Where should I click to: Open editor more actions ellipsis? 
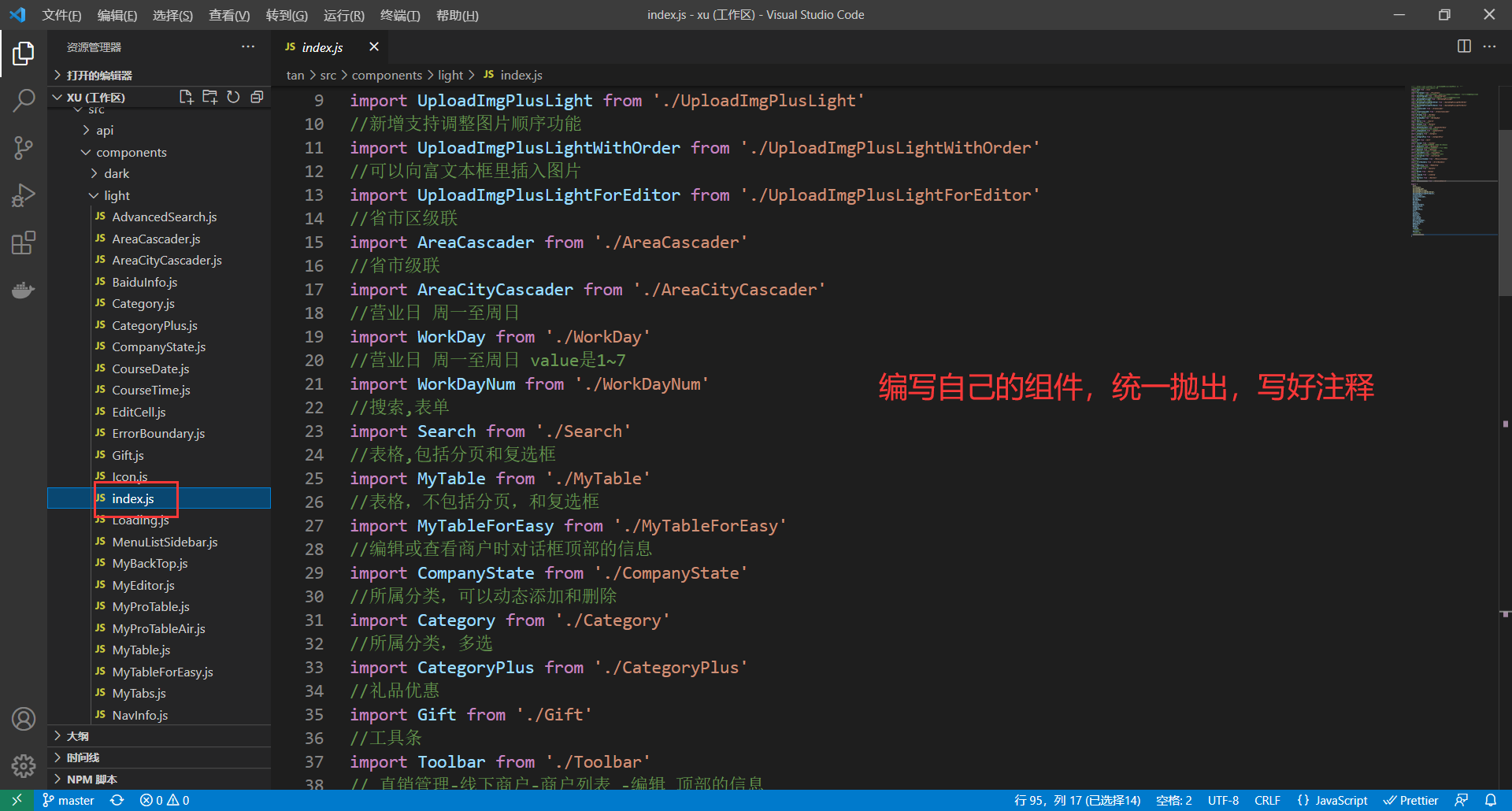tap(1489, 46)
